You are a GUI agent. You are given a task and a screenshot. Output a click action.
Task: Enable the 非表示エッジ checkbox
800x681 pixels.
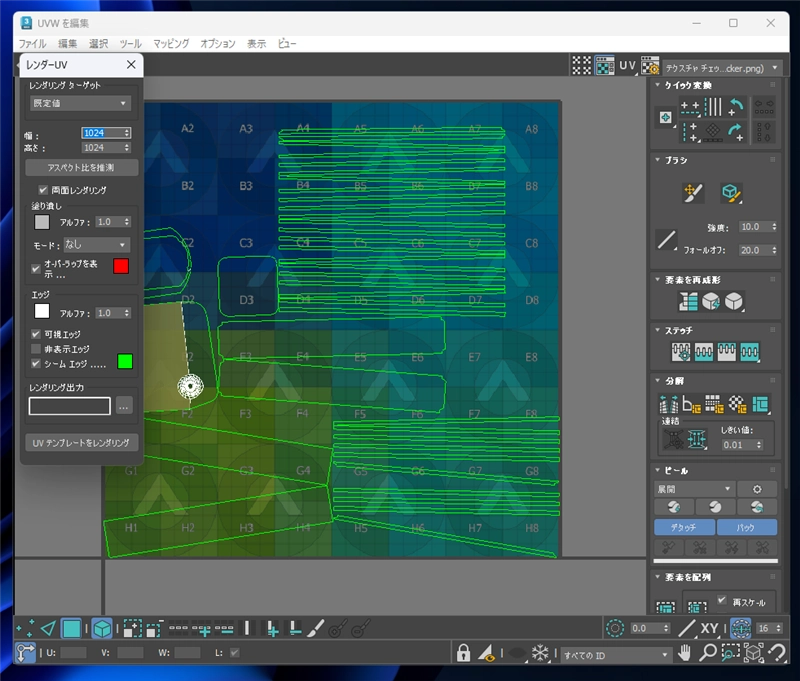click(36, 348)
